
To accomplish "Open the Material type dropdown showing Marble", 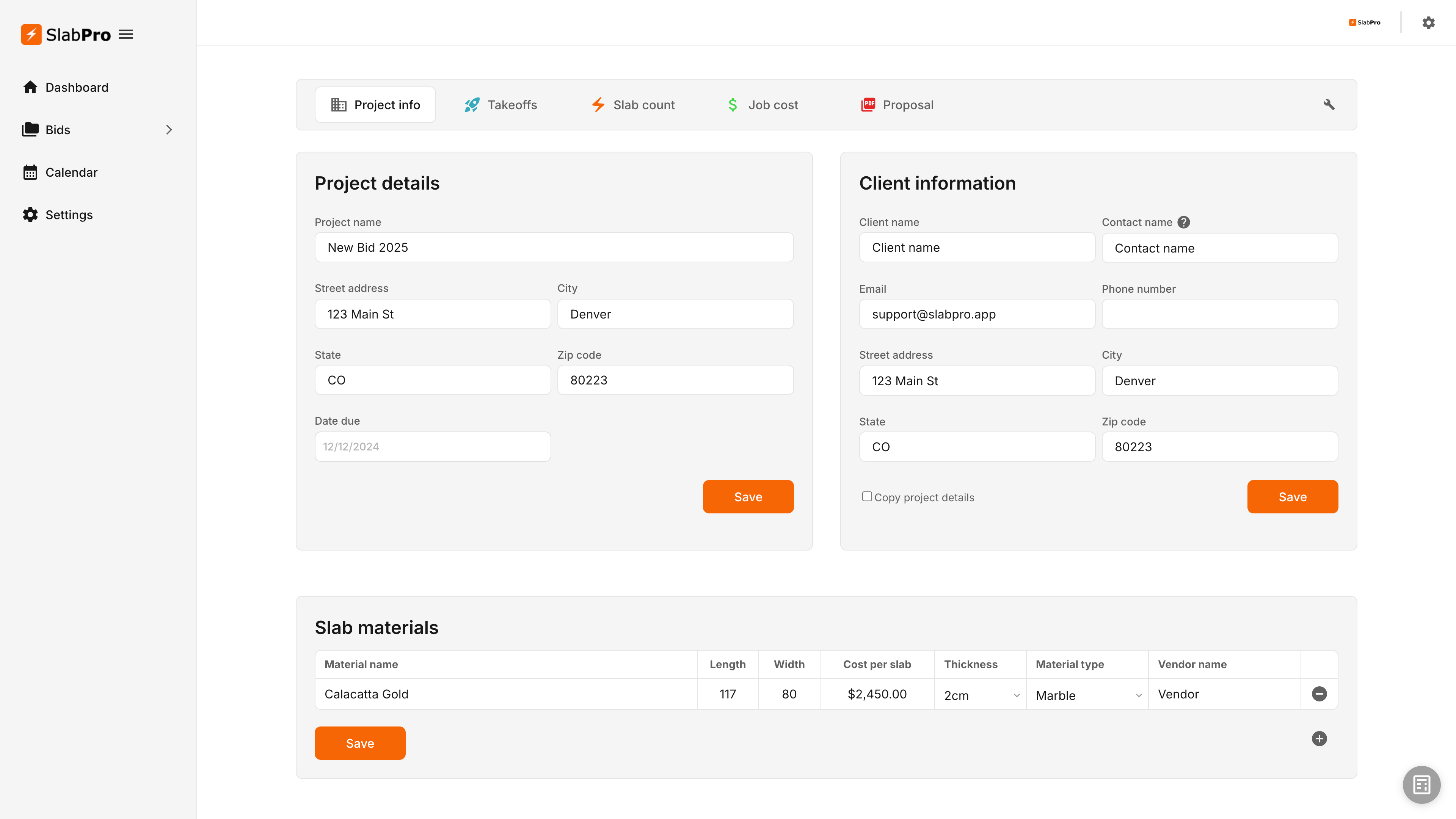I will coord(1087,695).
